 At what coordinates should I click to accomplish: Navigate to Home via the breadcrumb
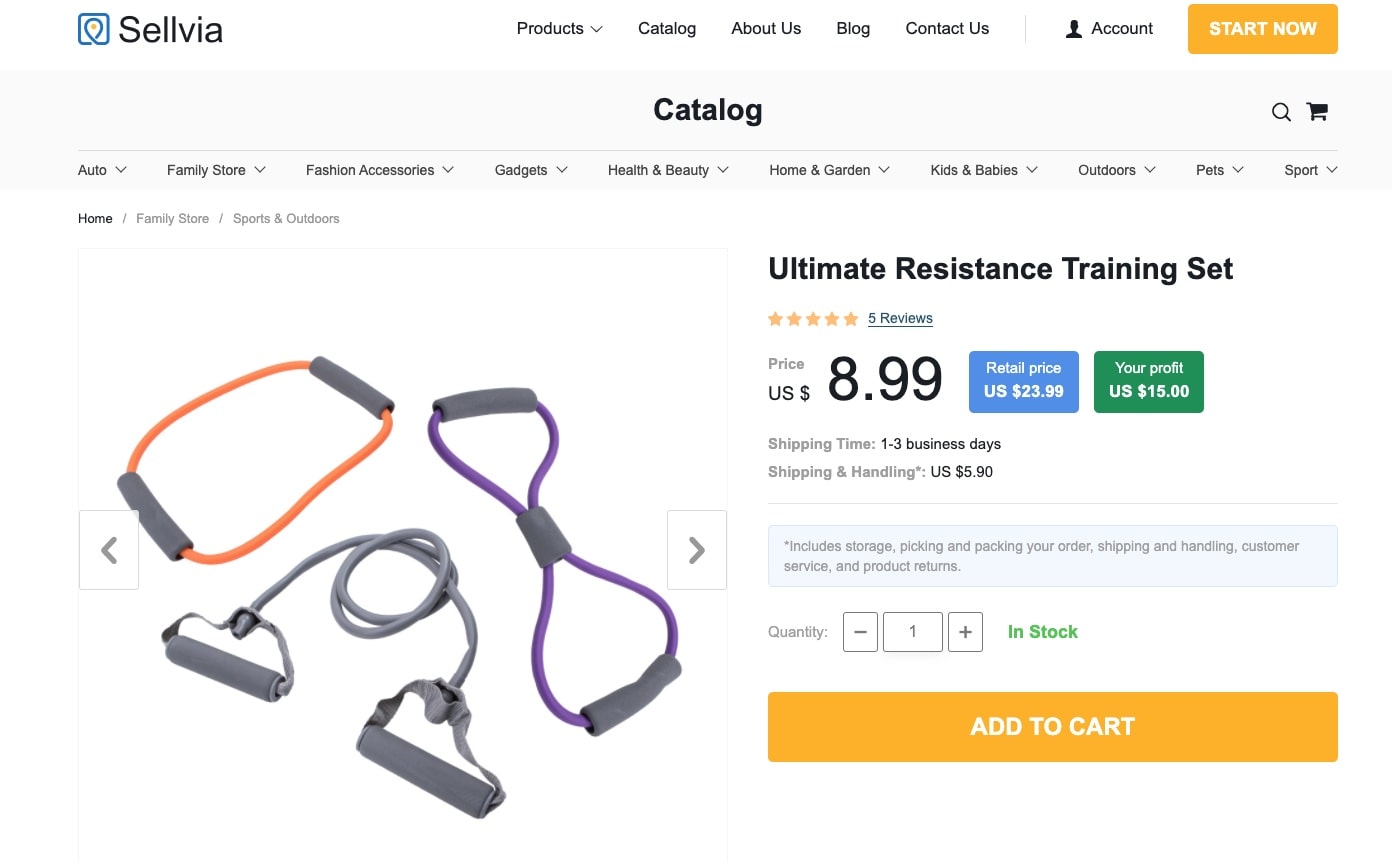click(x=95, y=218)
